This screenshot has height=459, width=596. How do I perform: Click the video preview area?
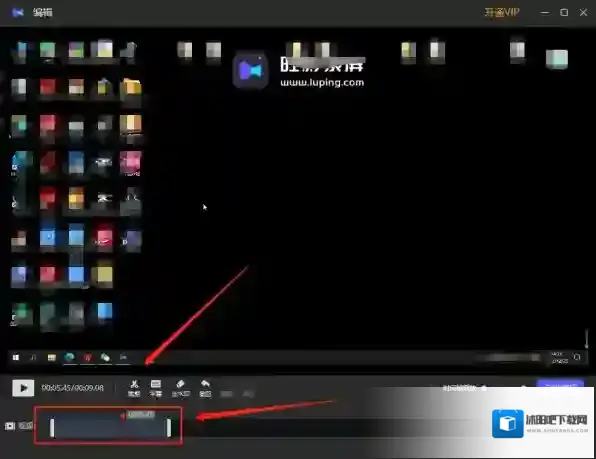point(298,200)
